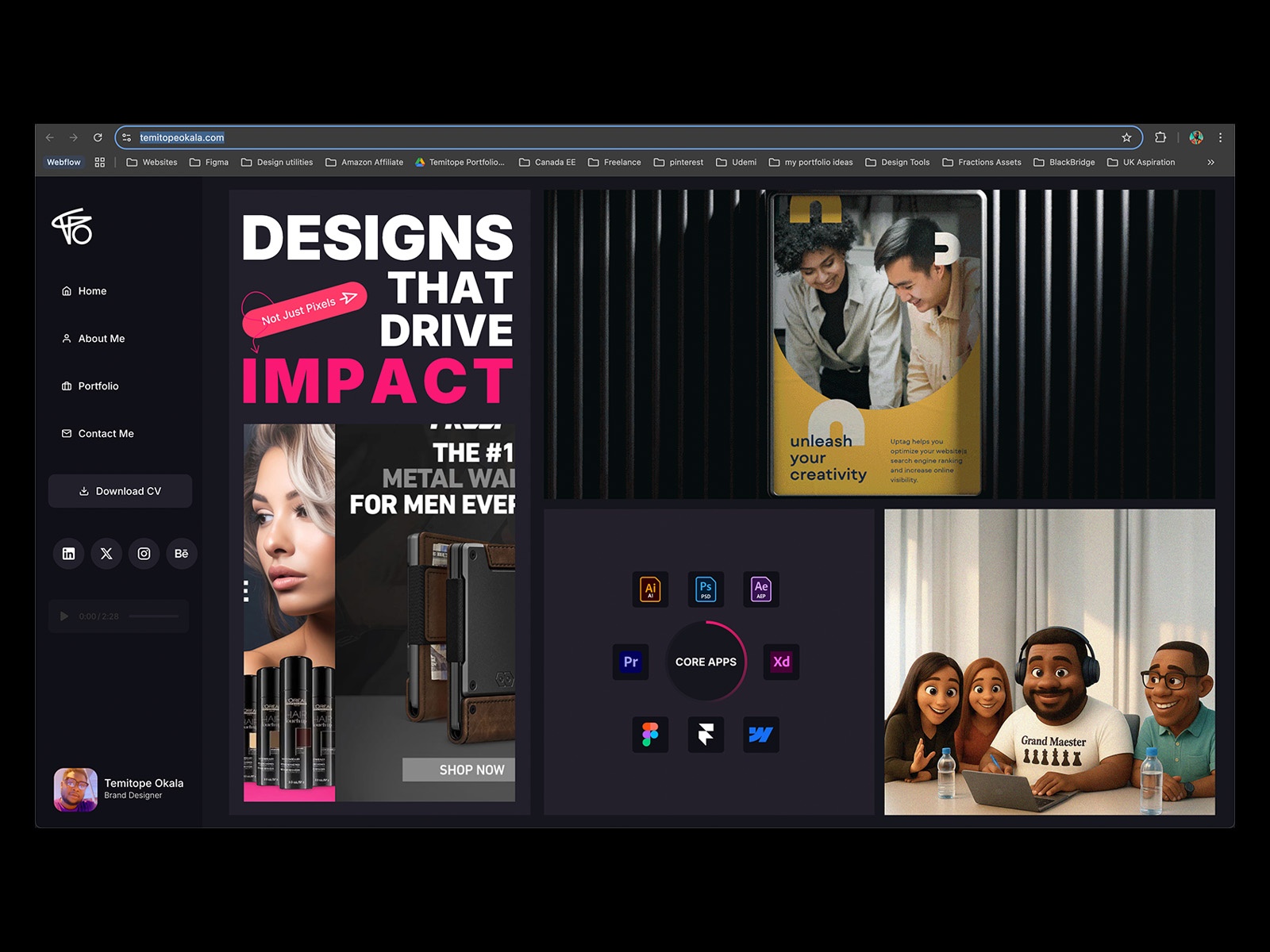Viewport: 1270px width, 952px height.
Task: Open the Design Tools bookmark folder
Action: click(x=897, y=162)
